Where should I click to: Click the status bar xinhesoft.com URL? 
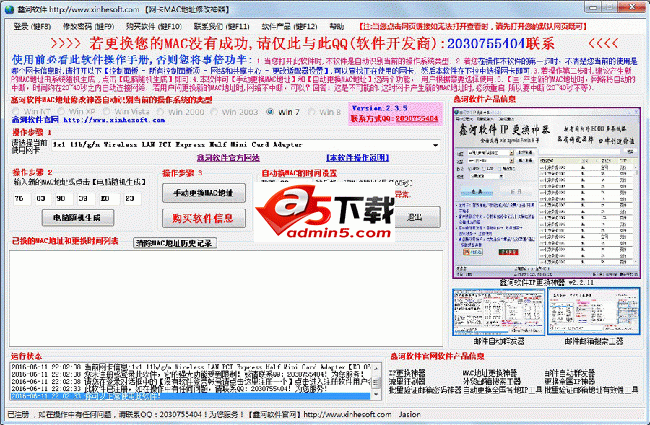pos(347,414)
